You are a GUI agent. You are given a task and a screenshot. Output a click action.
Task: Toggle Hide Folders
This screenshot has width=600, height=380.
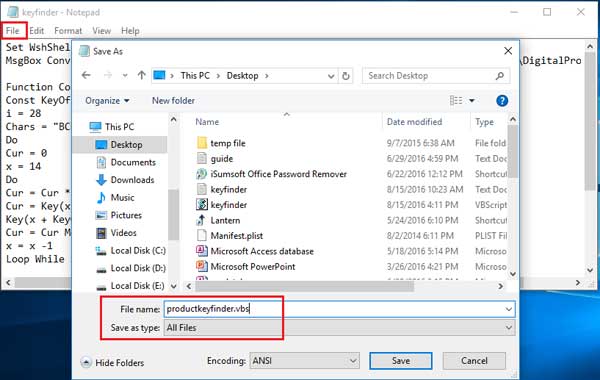tap(112, 362)
